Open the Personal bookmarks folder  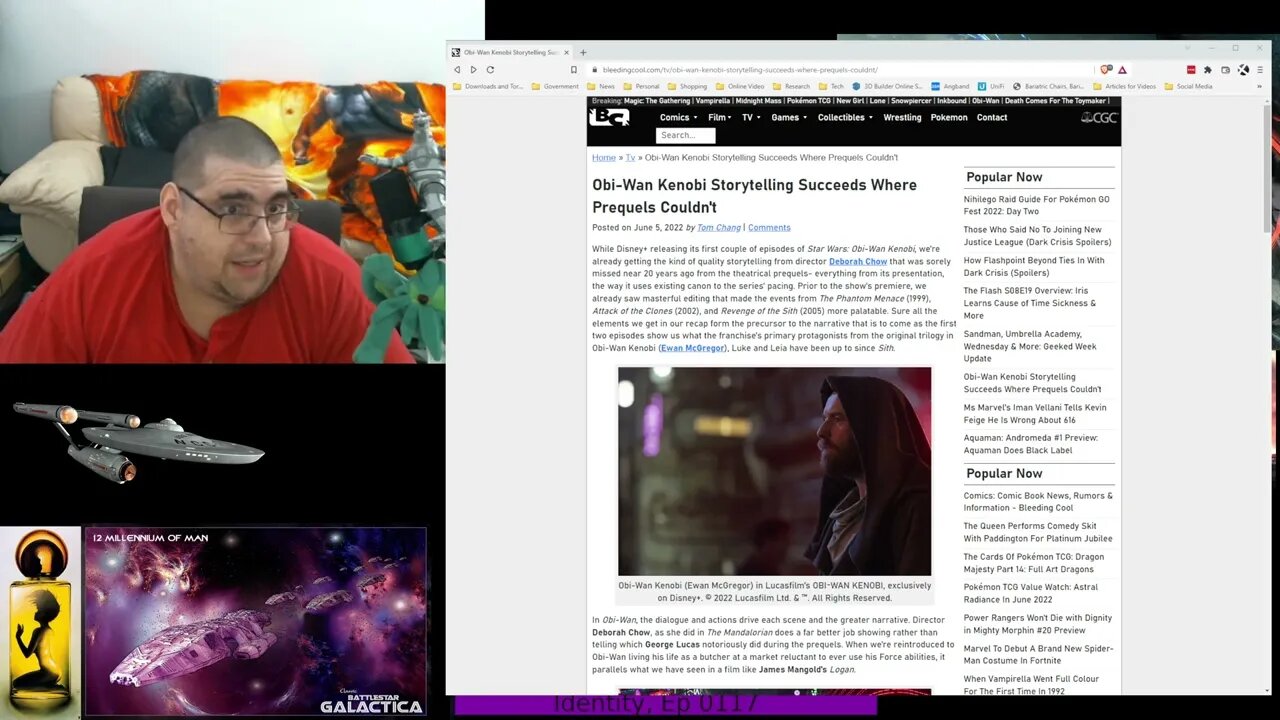[x=641, y=86]
